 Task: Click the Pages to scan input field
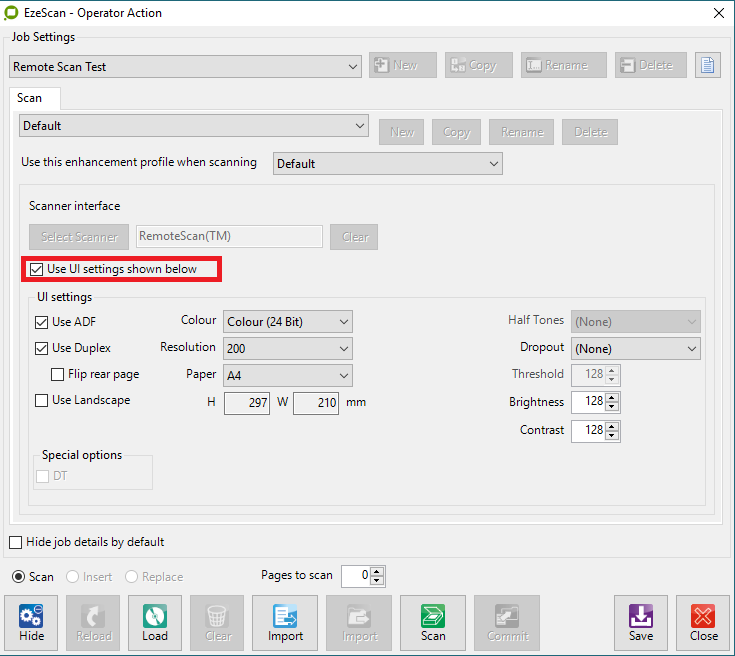pos(355,576)
